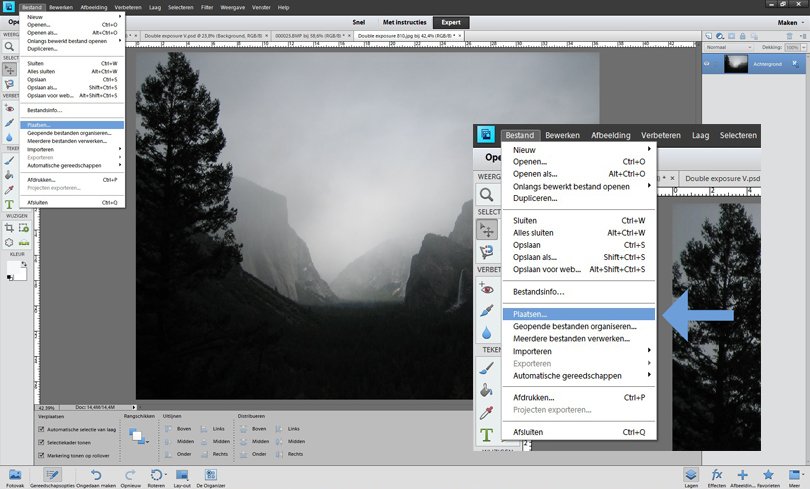Swap foreground and background colors
Image resolution: width=810 pixels, height=489 pixels.
(x=23, y=264)
